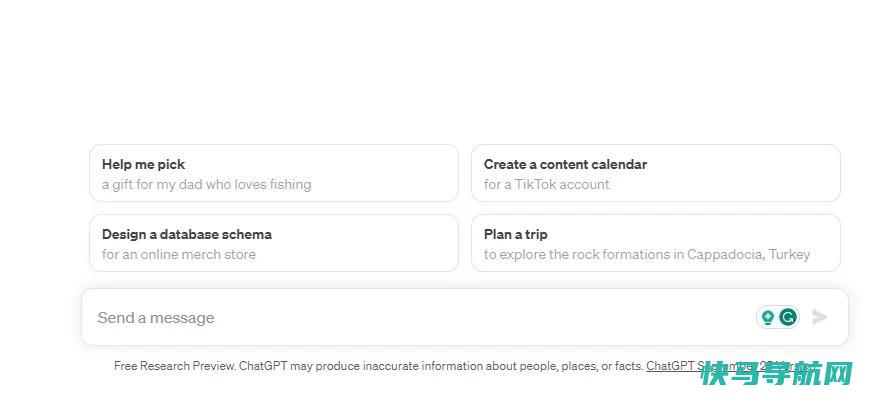The image size is (879, 395).
Task: Click the pill containing lightbulb and Grammarly icons
Action: pos(778,318)
